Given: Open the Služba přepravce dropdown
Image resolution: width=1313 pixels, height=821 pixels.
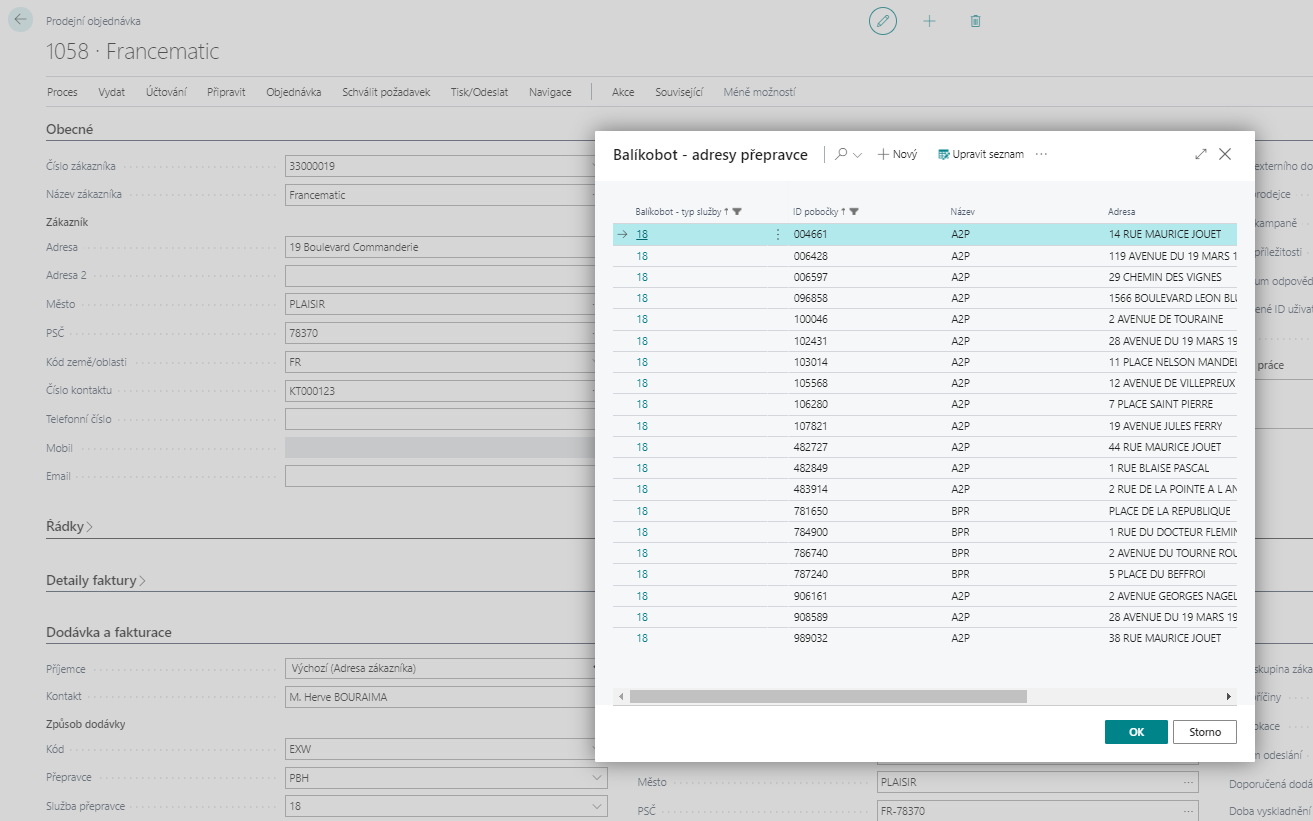Looking at the screenshot, I should pyautogui.click(x=598, y=806).
